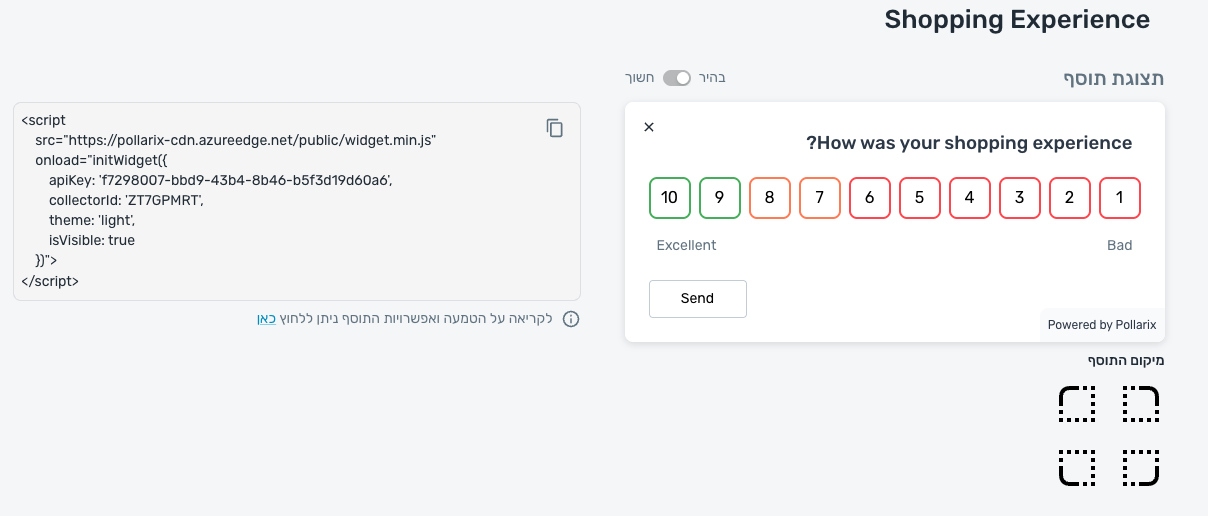The image size is (1208, 516).
Task: Choose rating 7 on the scale
Action: point(820,198)
